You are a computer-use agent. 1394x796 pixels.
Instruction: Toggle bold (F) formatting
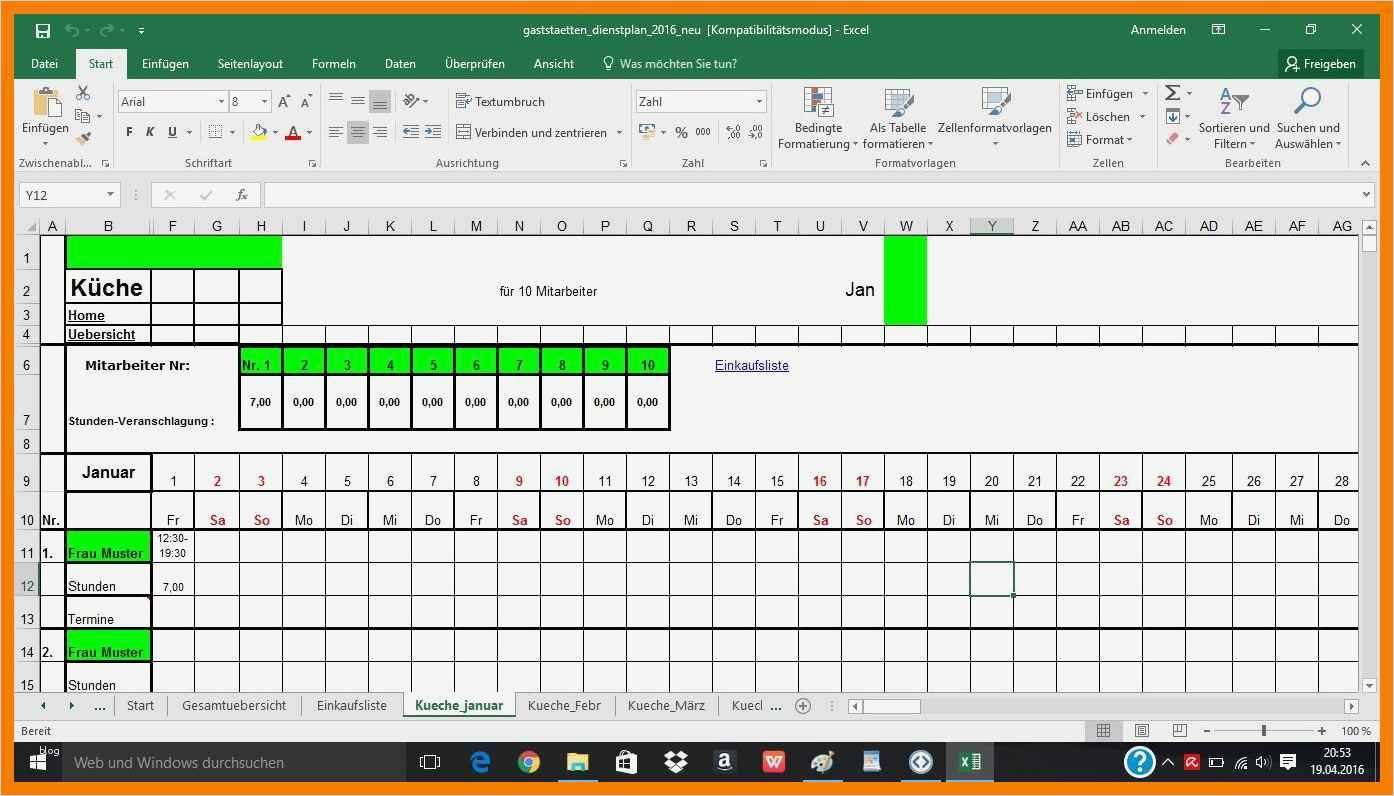129,132
